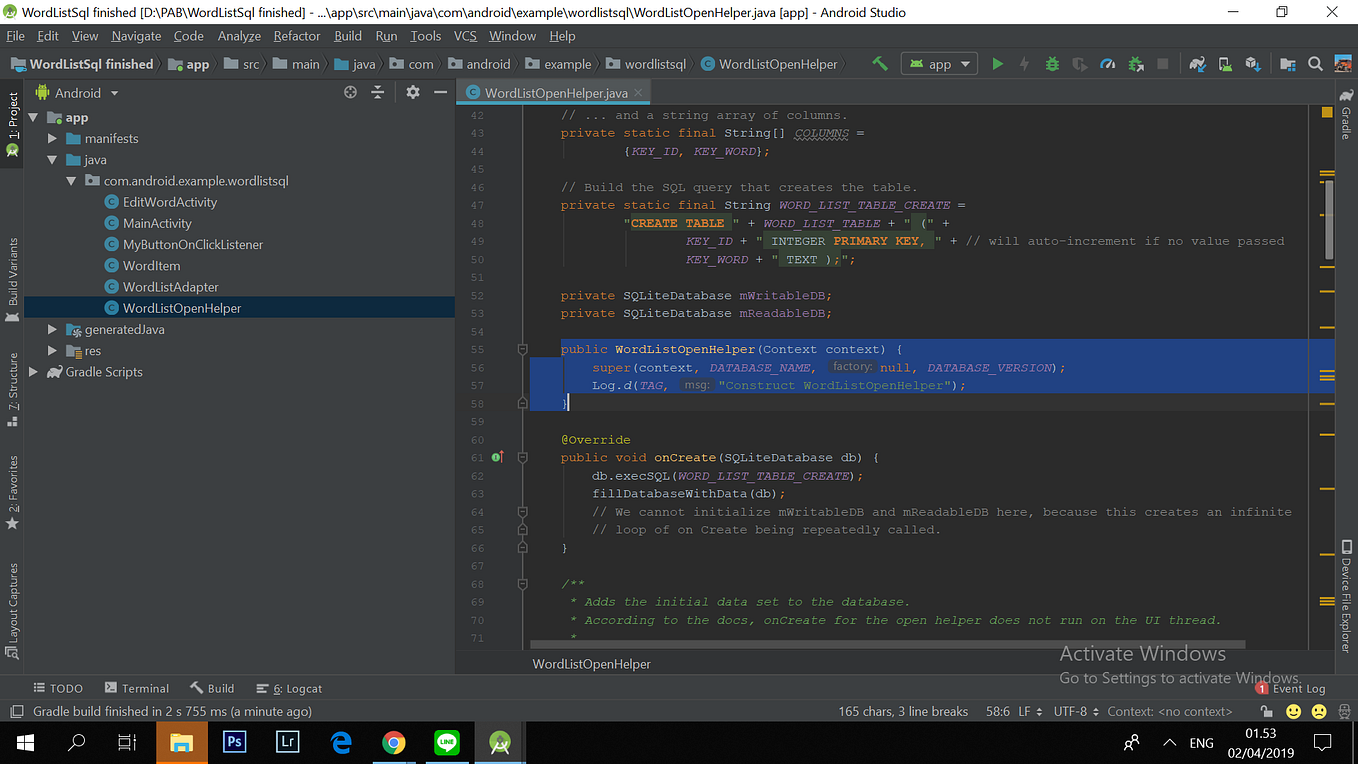Debug the app with the bug icon
The image size is (1358, 764).
coord(1051,63)
